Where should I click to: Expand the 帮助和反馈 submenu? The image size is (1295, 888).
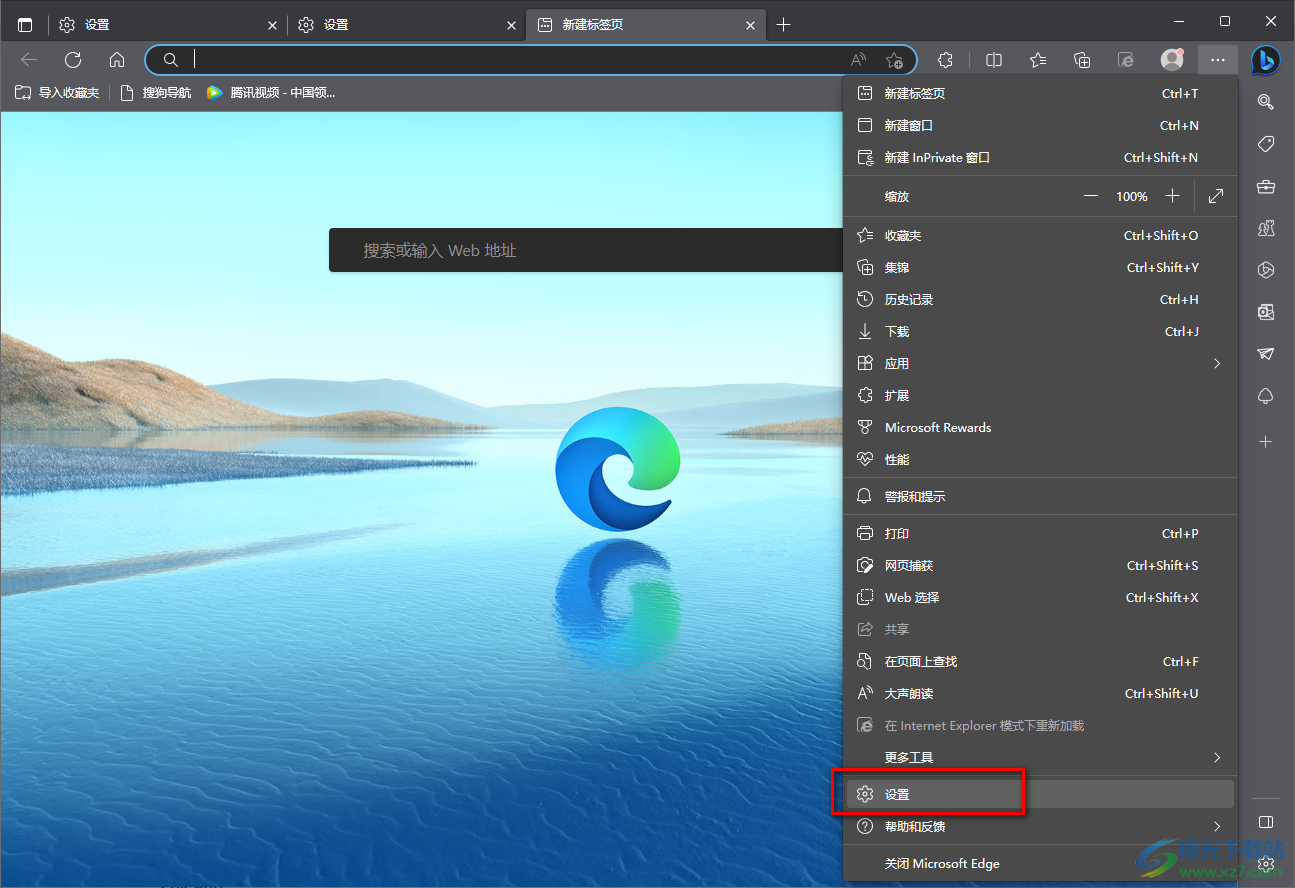[1040, 826]
